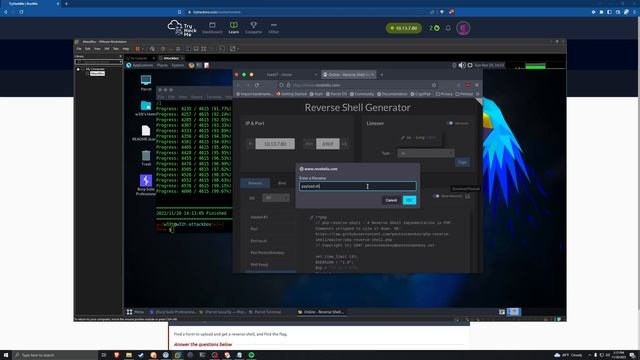This screenshot has width=640, height=360.
Task: Toggle the Advanced switch in Listener panel
Action: (450, 123)
